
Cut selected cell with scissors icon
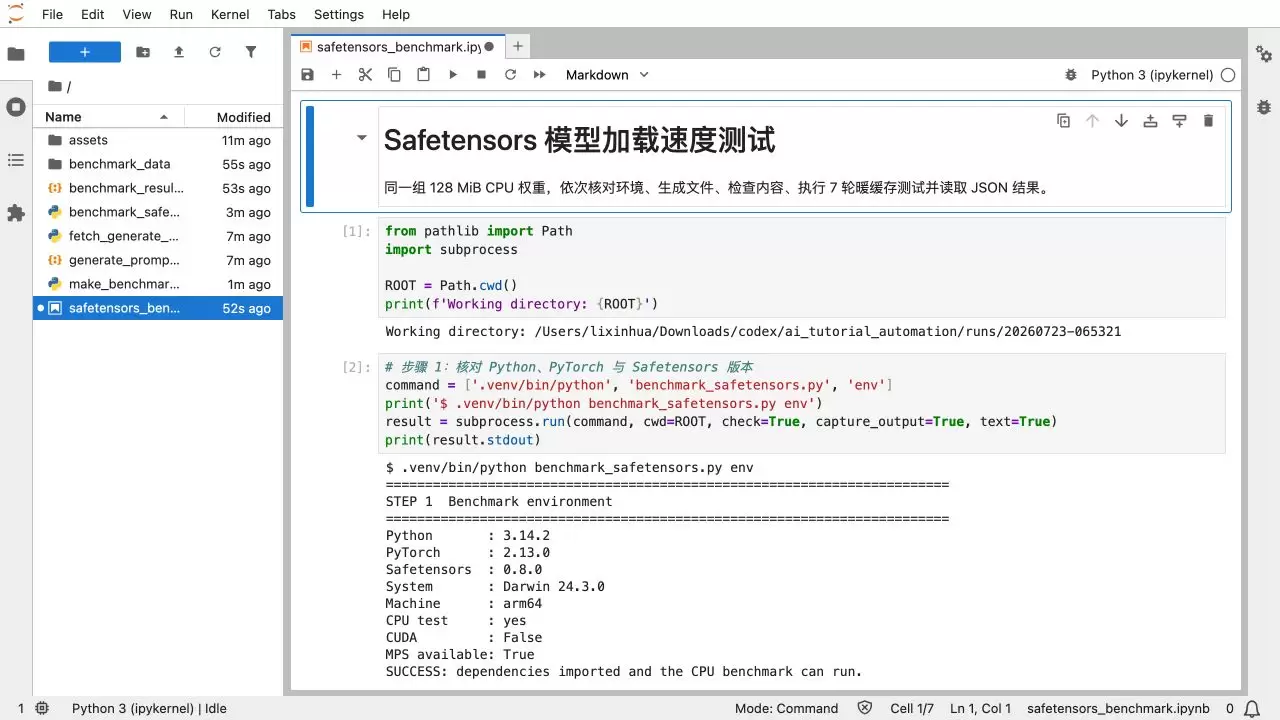click(x=365, y=75)
